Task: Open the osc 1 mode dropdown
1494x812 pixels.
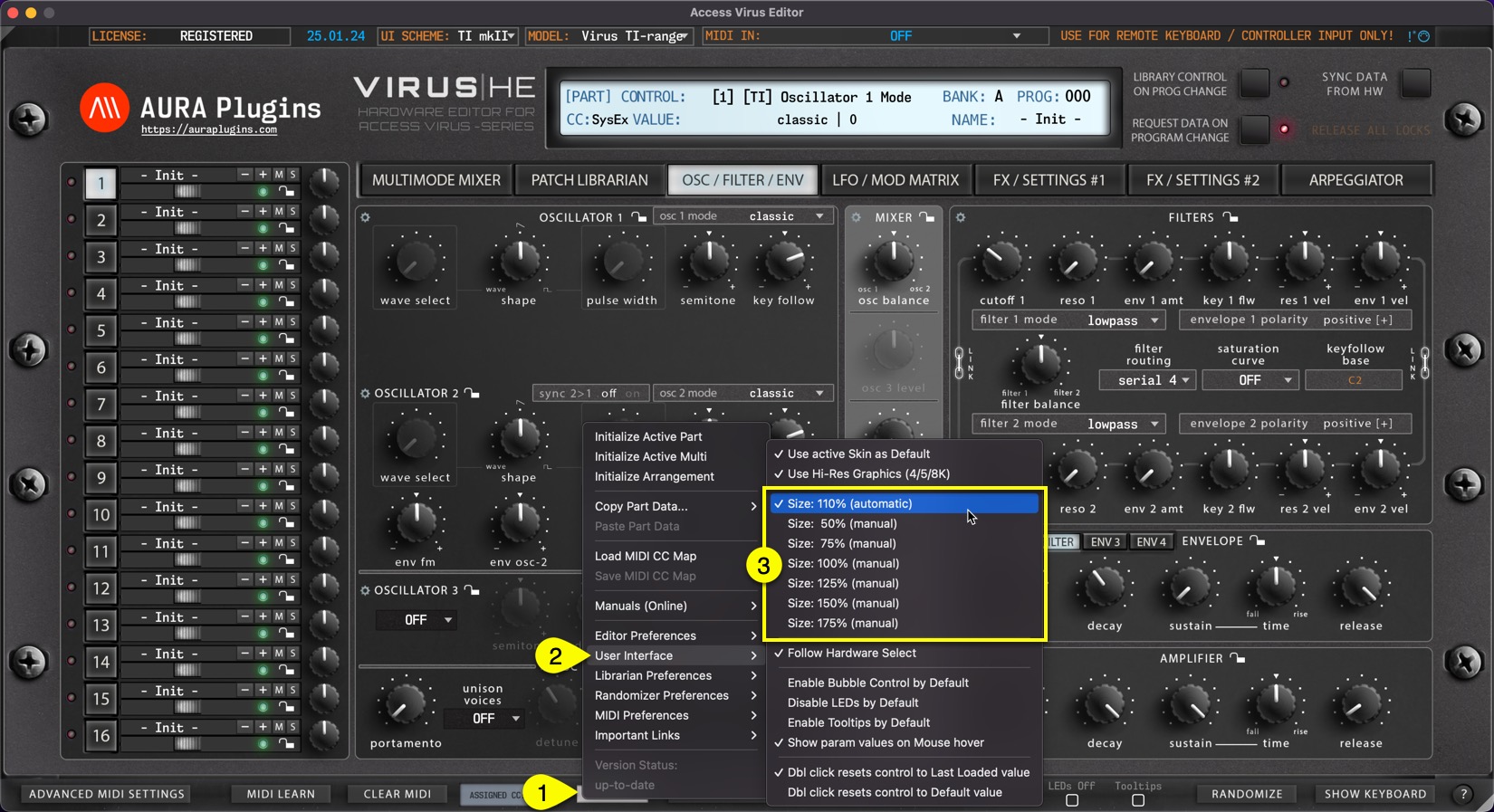Action: click(x=742, y=216)
